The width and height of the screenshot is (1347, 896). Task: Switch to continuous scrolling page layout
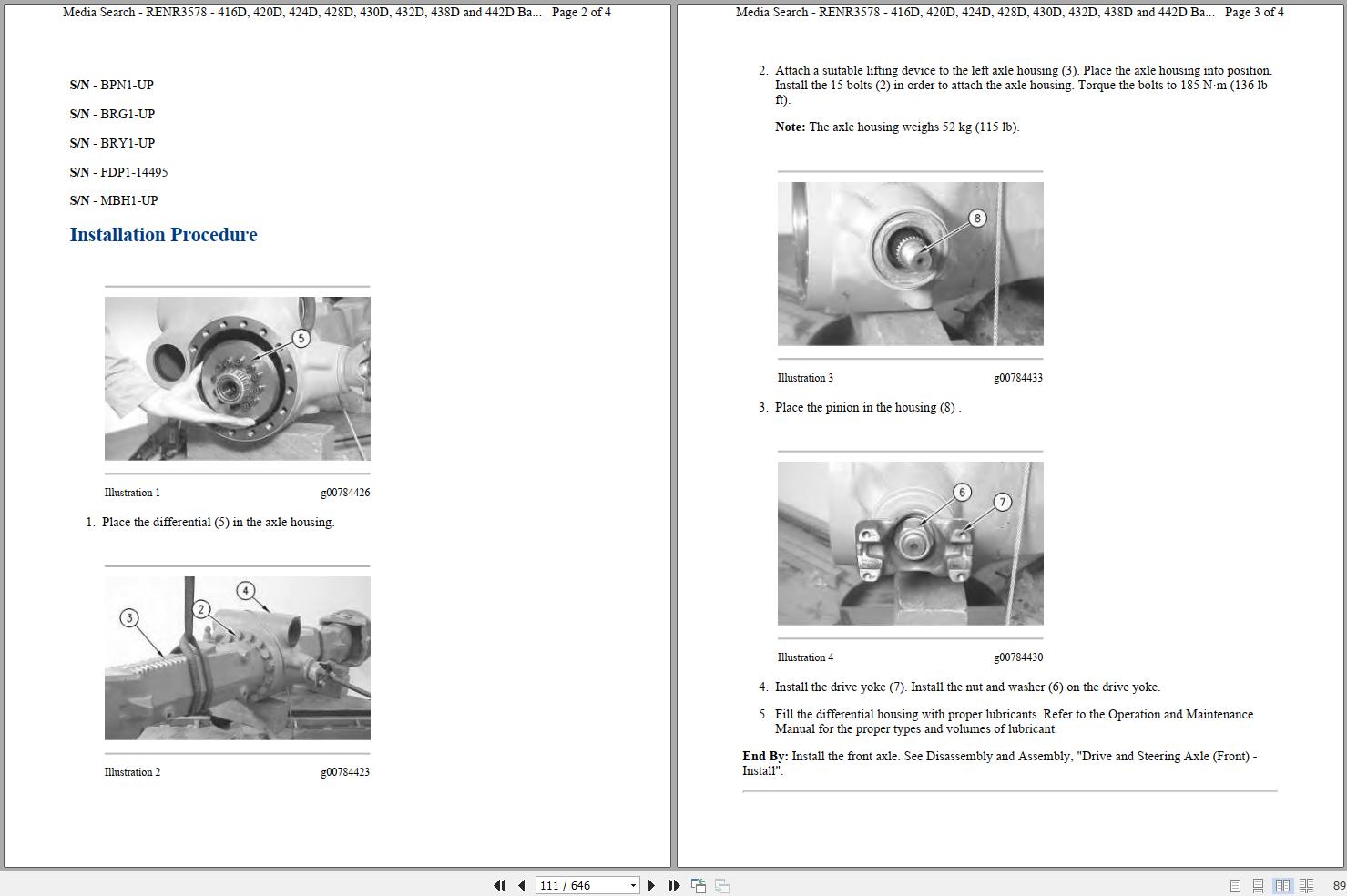pyautogui.click(x=1258, y=884)
